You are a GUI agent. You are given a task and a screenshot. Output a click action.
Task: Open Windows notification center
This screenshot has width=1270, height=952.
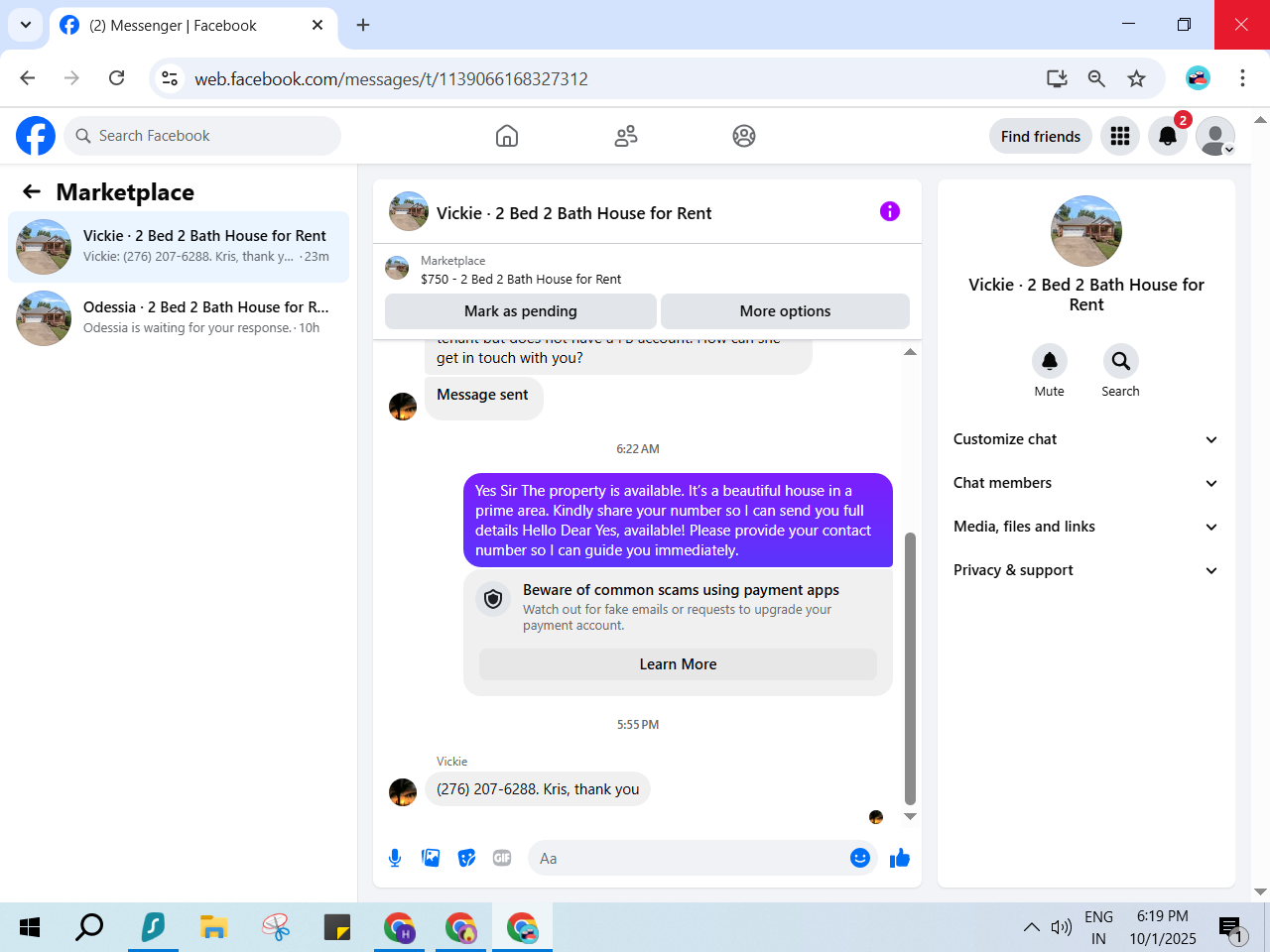tap(1231, 928)
